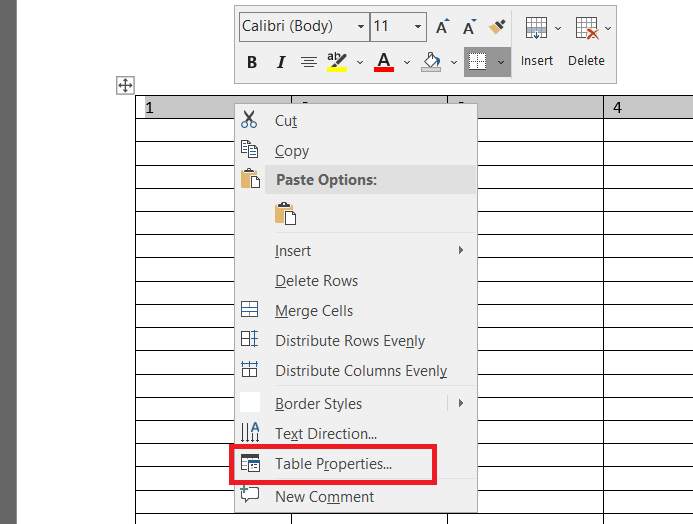
Task: Click the table header cell labeled 4
Action: [x=647, y=108]
